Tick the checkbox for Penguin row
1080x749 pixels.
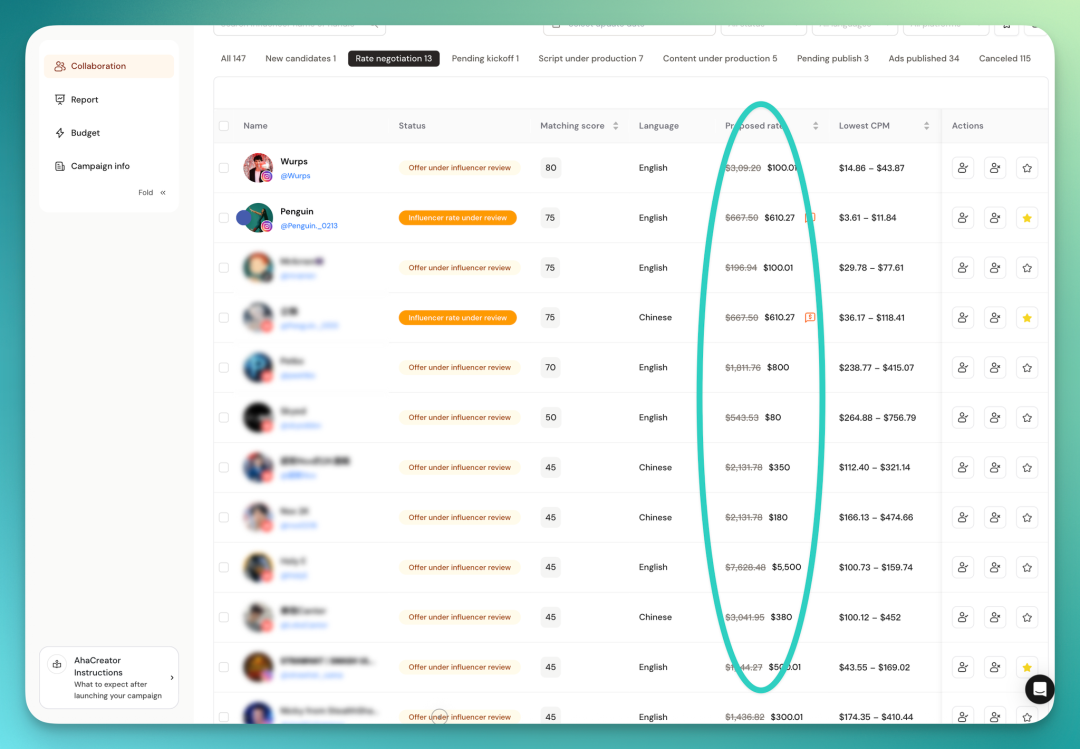[224, 218]
